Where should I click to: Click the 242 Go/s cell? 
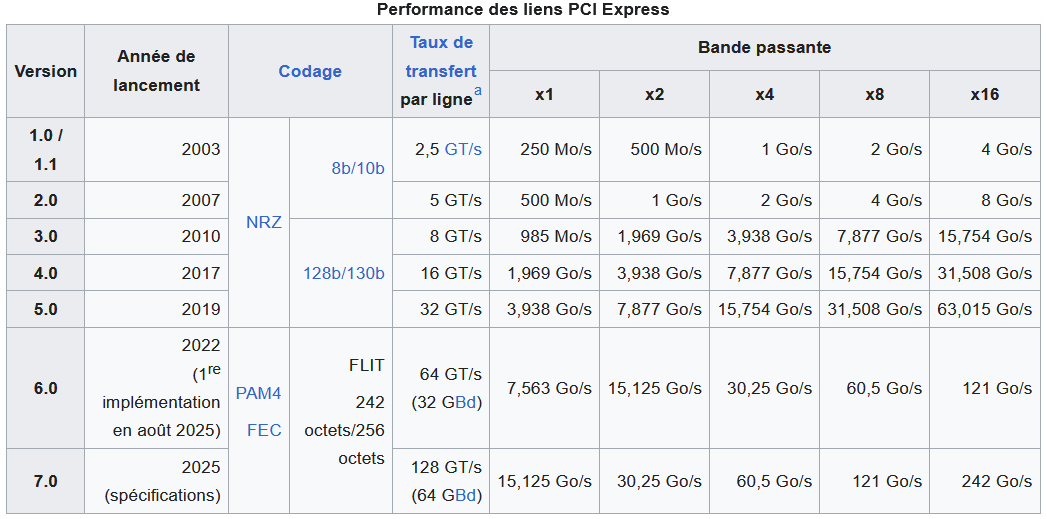[x=985, y=481]
